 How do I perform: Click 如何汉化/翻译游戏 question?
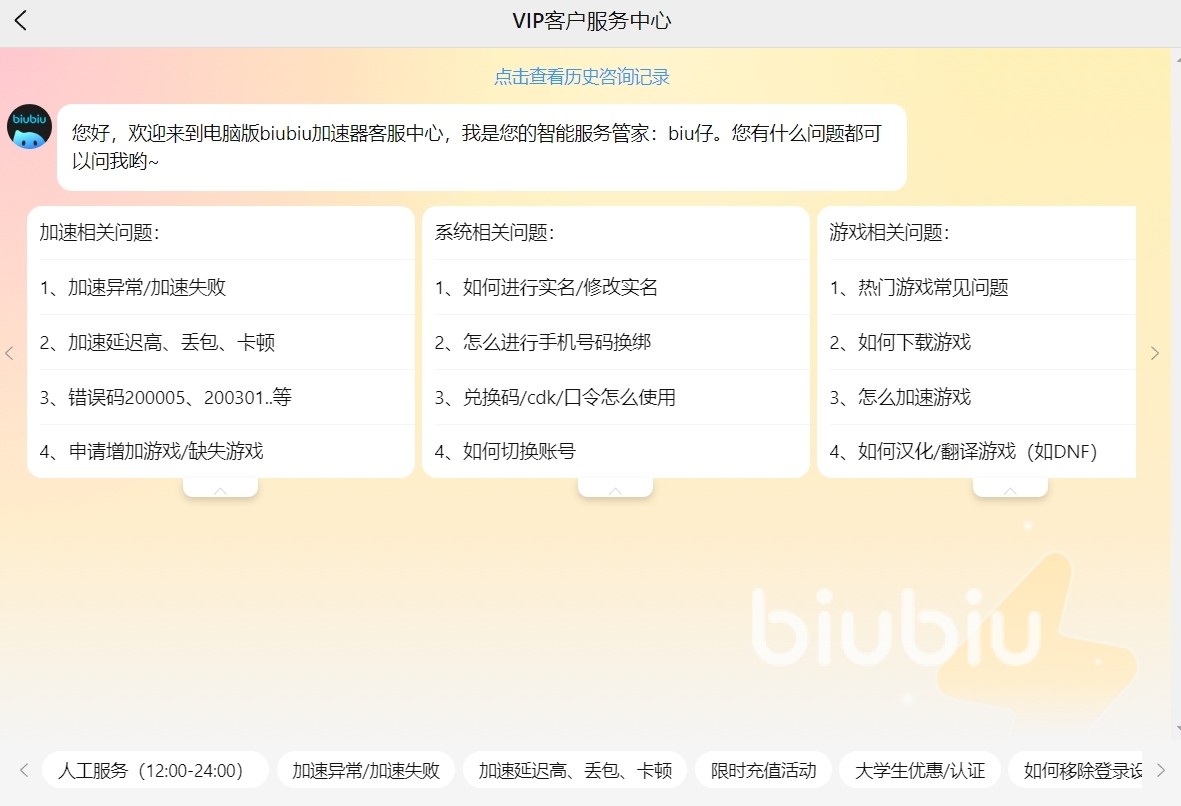(963, 451)
